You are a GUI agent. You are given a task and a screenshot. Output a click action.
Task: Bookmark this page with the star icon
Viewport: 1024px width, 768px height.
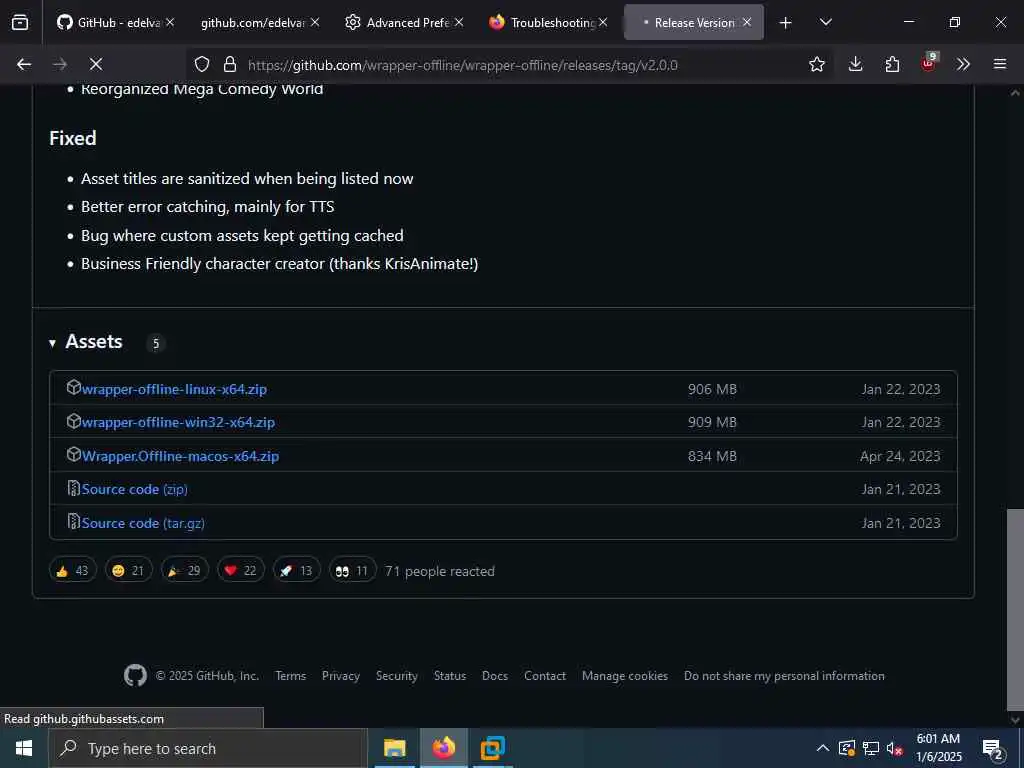tap(816, 64)
